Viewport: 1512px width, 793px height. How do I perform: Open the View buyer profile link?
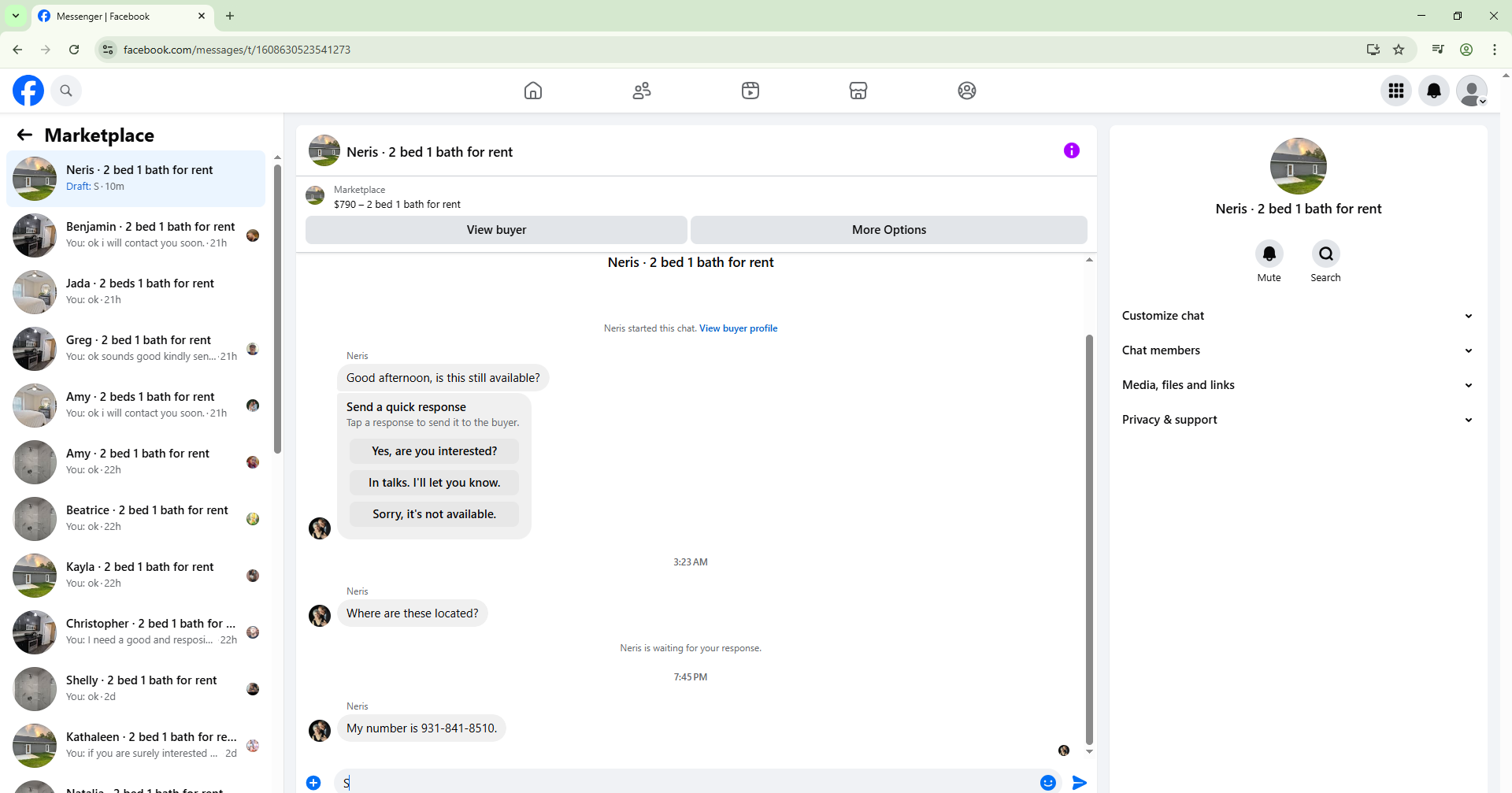pyautogui.click(x=738, y=328)
